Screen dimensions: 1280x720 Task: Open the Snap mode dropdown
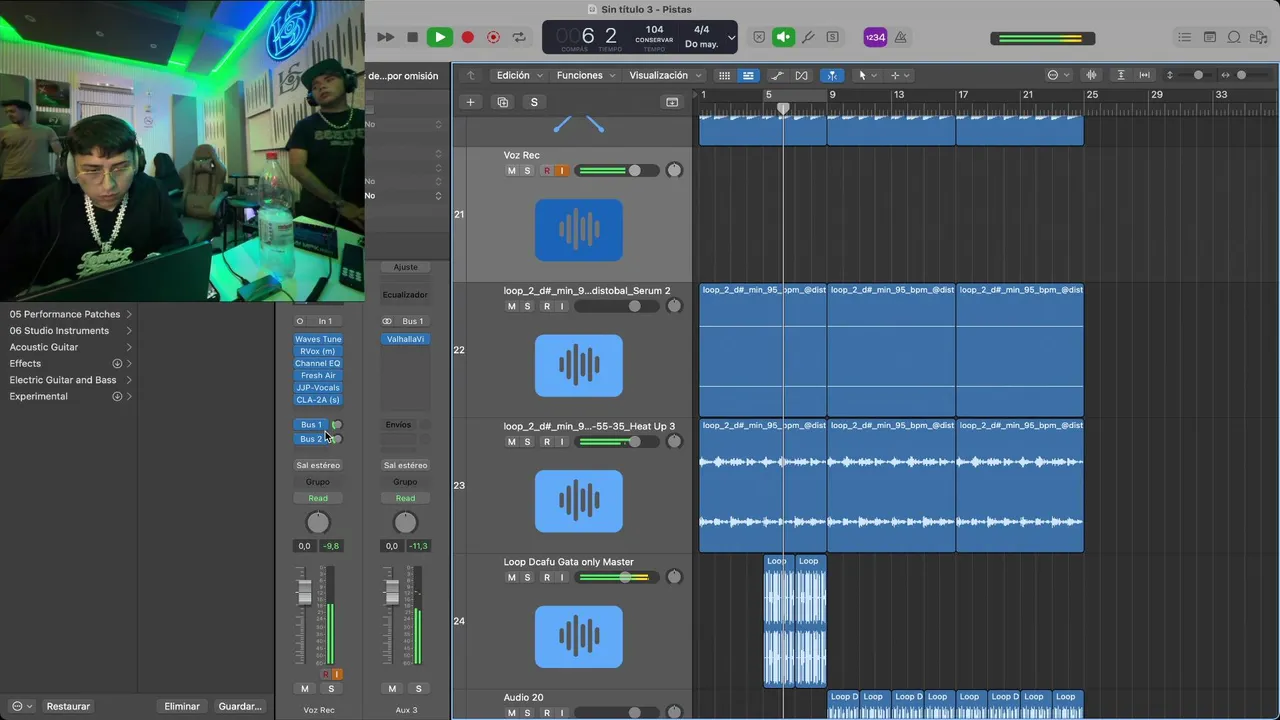(1057, 75)
